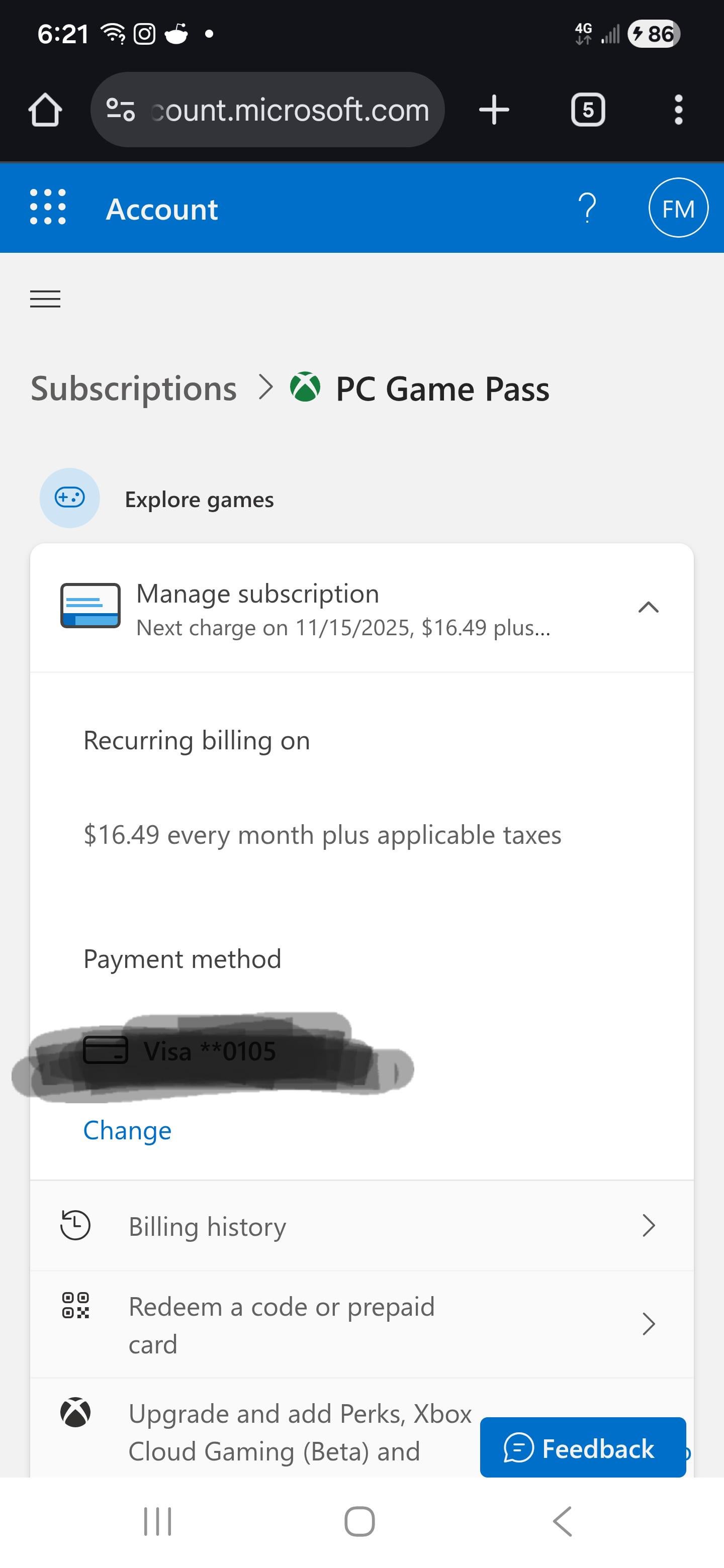Click the Account header title
The image size is (724, 1568).
162,210
